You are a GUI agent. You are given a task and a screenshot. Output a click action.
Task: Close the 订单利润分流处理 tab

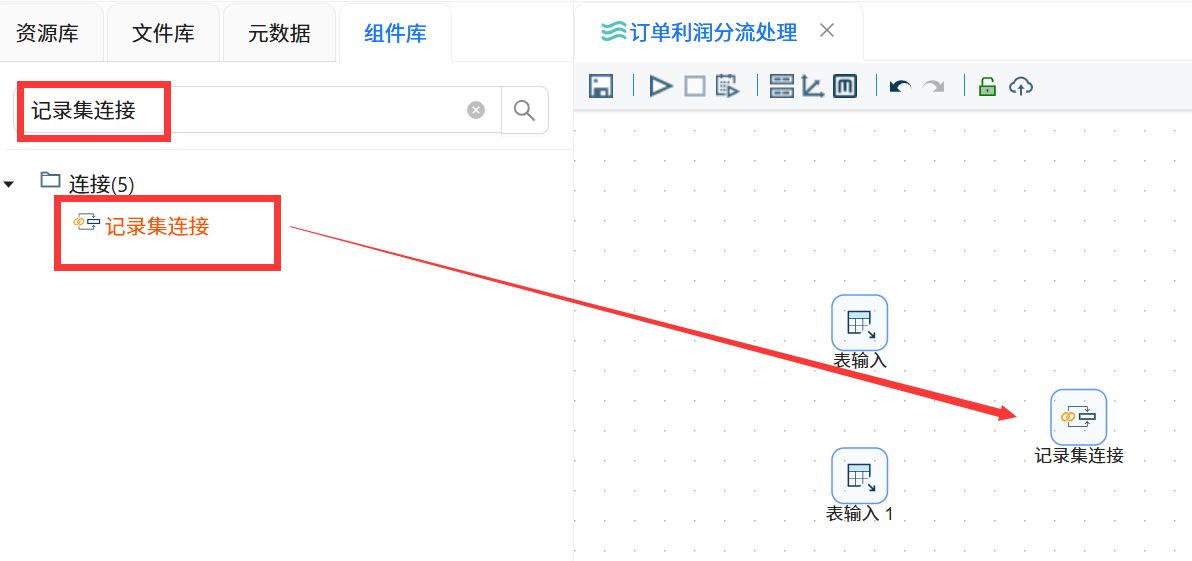[x=827, y=30]
